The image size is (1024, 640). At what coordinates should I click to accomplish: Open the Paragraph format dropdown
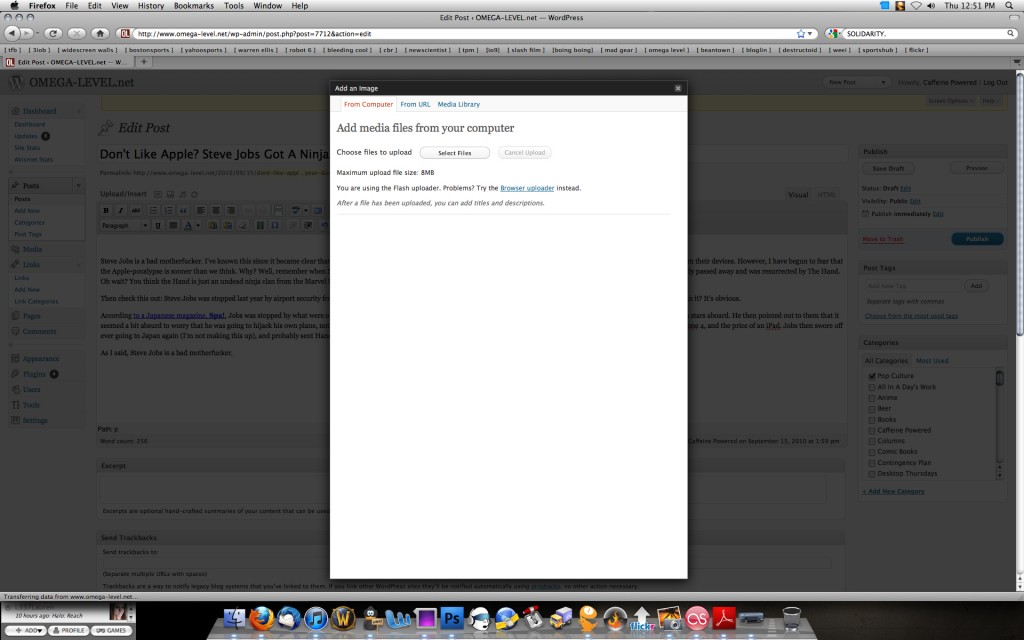point(125,225)
